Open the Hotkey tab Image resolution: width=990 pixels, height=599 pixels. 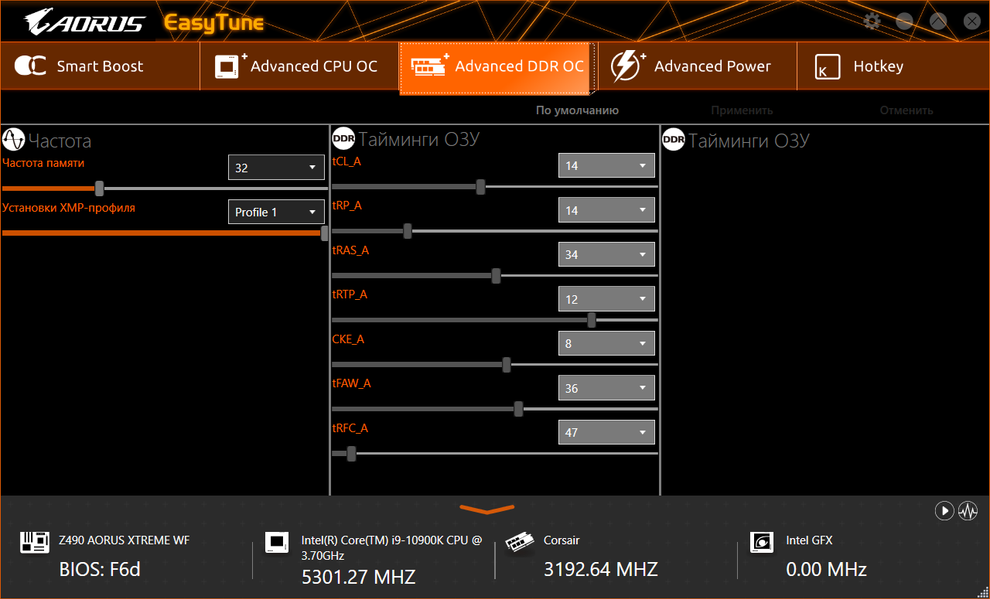pyautogui.click(x=893, y=66)
